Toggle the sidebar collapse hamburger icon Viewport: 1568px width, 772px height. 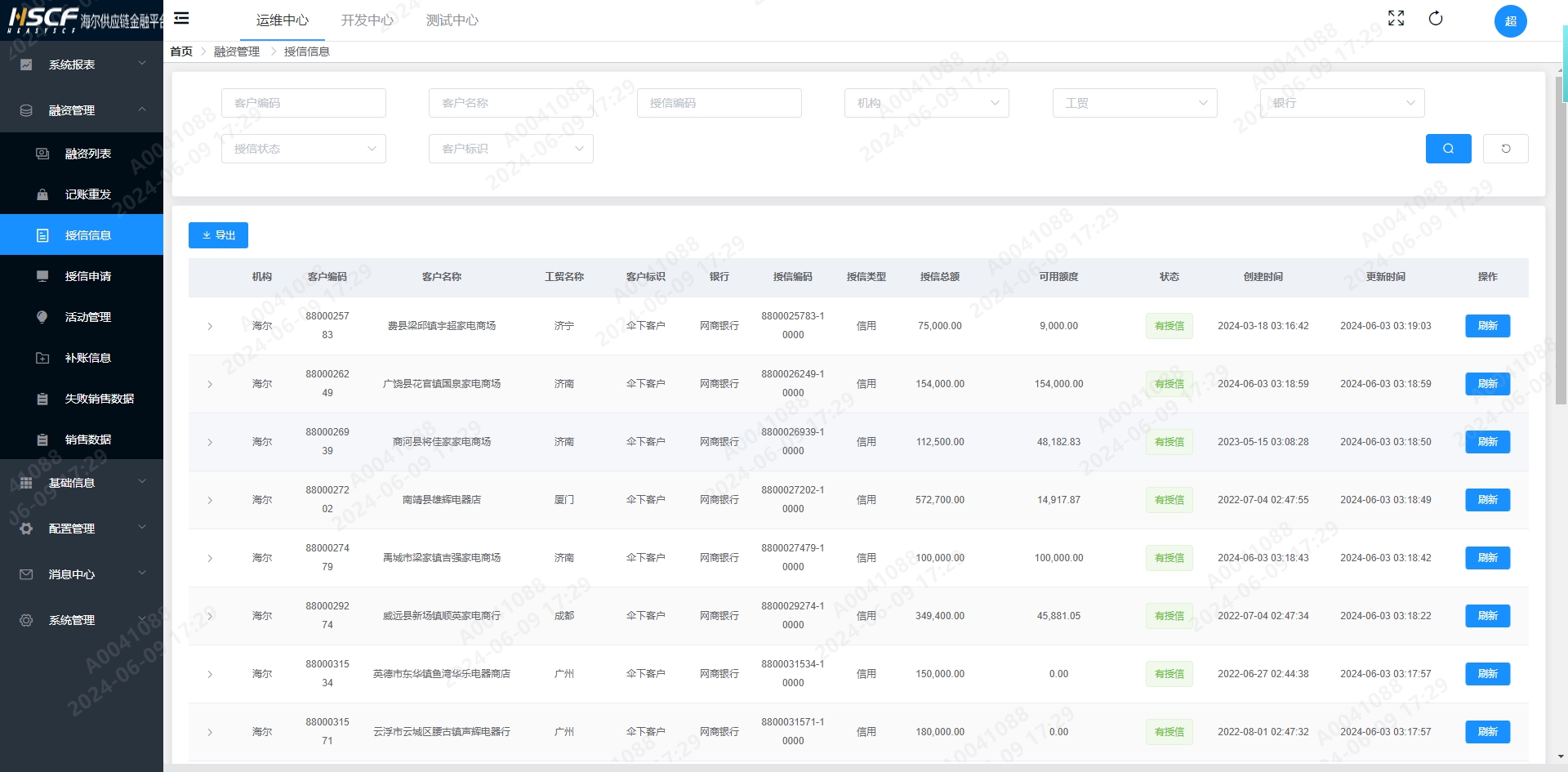181,18
